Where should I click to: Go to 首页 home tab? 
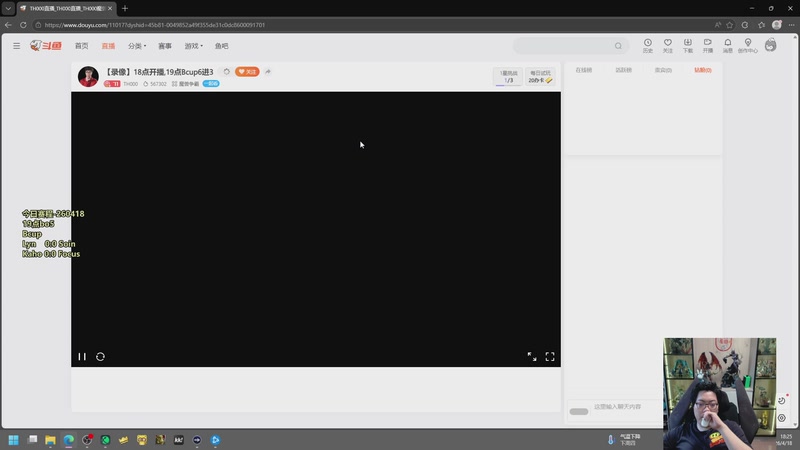tap(82, 46)
